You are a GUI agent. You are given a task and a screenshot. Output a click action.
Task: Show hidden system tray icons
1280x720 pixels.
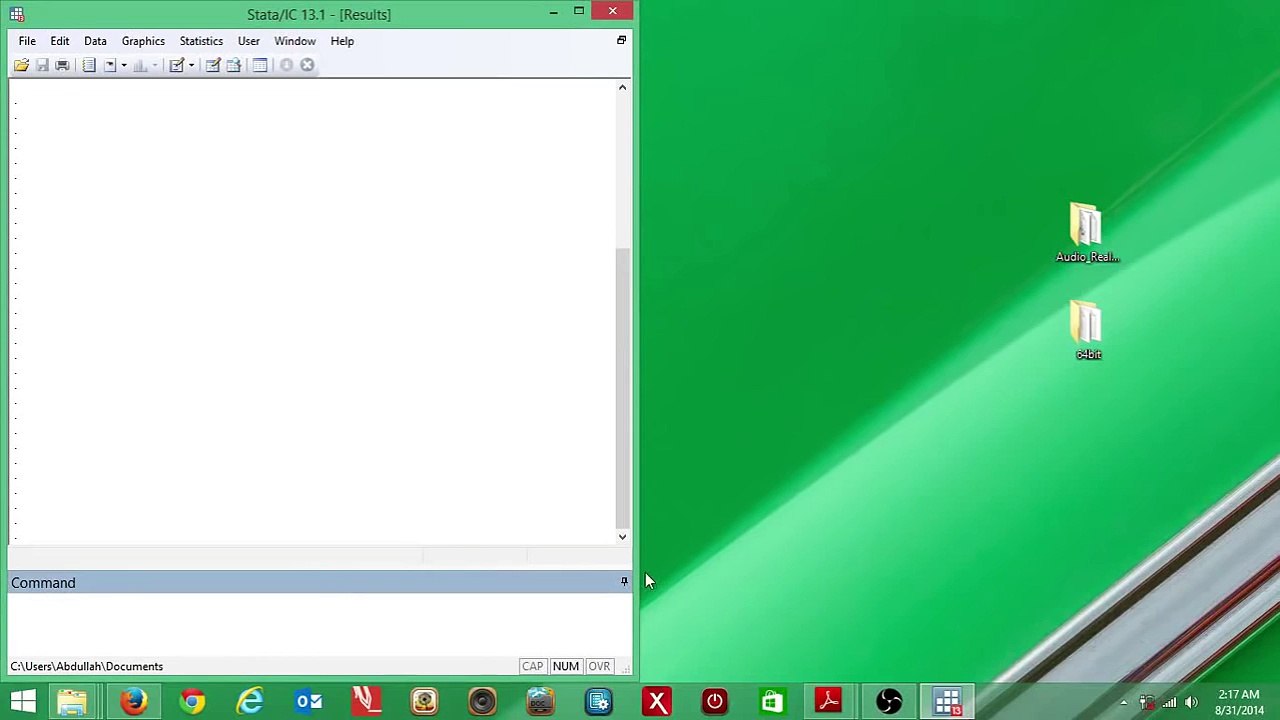point(1123,702)
